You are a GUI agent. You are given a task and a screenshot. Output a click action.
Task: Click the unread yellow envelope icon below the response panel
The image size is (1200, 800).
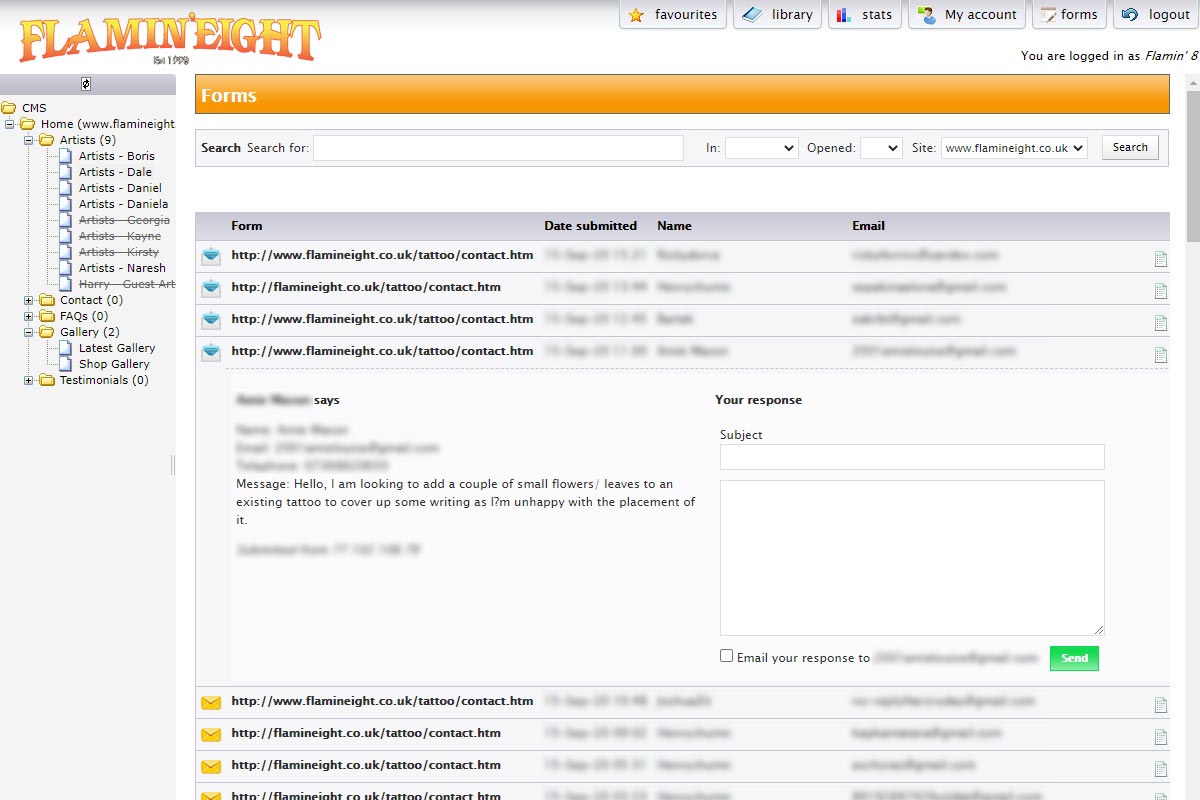tap(210, 703)
